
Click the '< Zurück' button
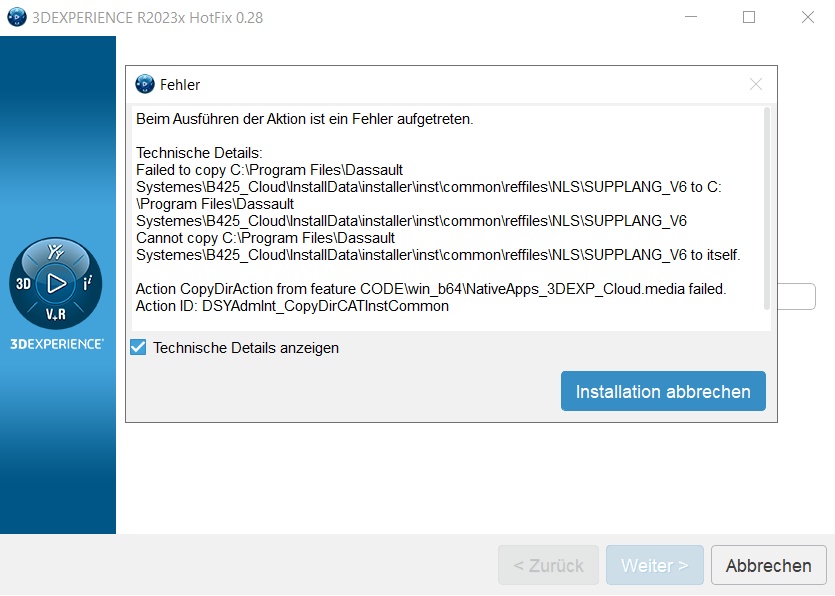[x=548, y=565]
